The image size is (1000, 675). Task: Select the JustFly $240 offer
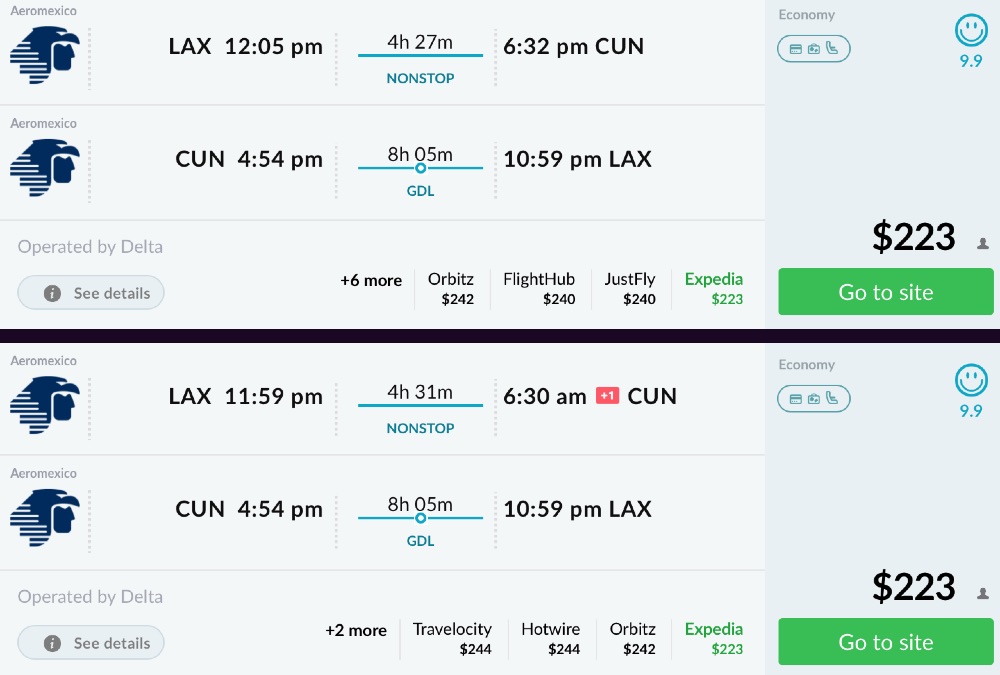coord(630,288)
